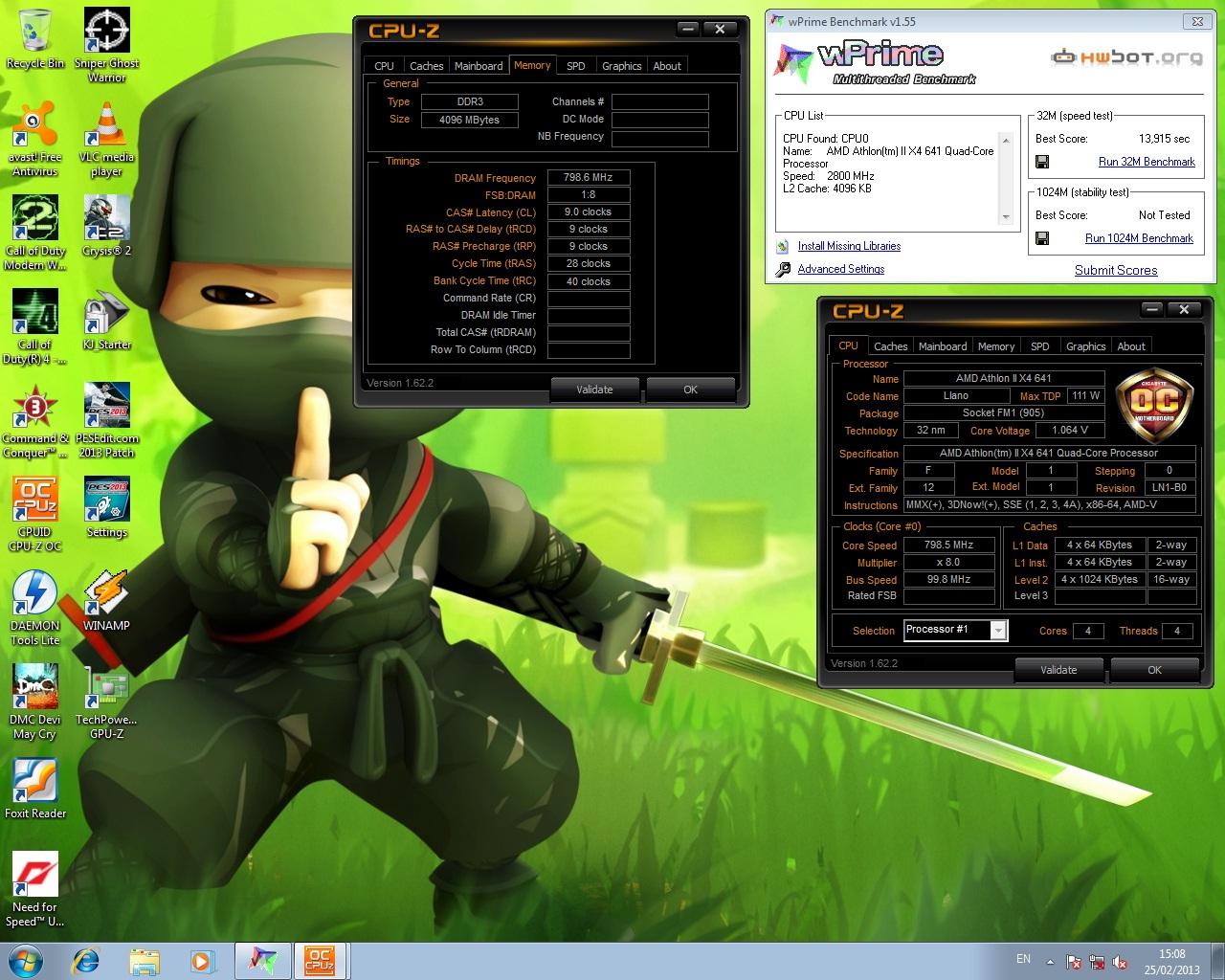1225x980 pixels.
Task: Click Install Missing Libraries link
Action: [849, 246]
